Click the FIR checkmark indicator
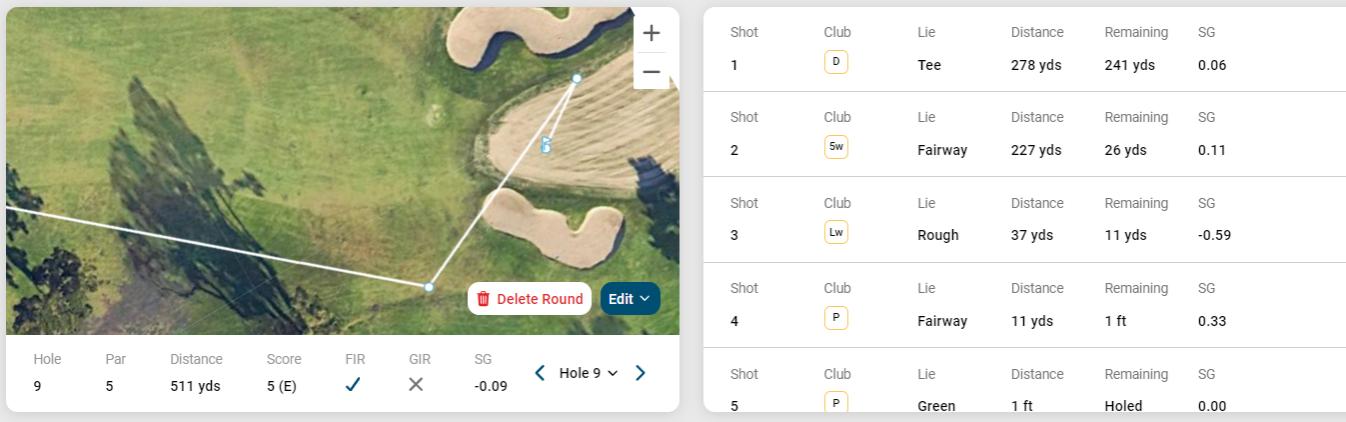Screen dimensions: 1346x422 [x=352, y=384]
